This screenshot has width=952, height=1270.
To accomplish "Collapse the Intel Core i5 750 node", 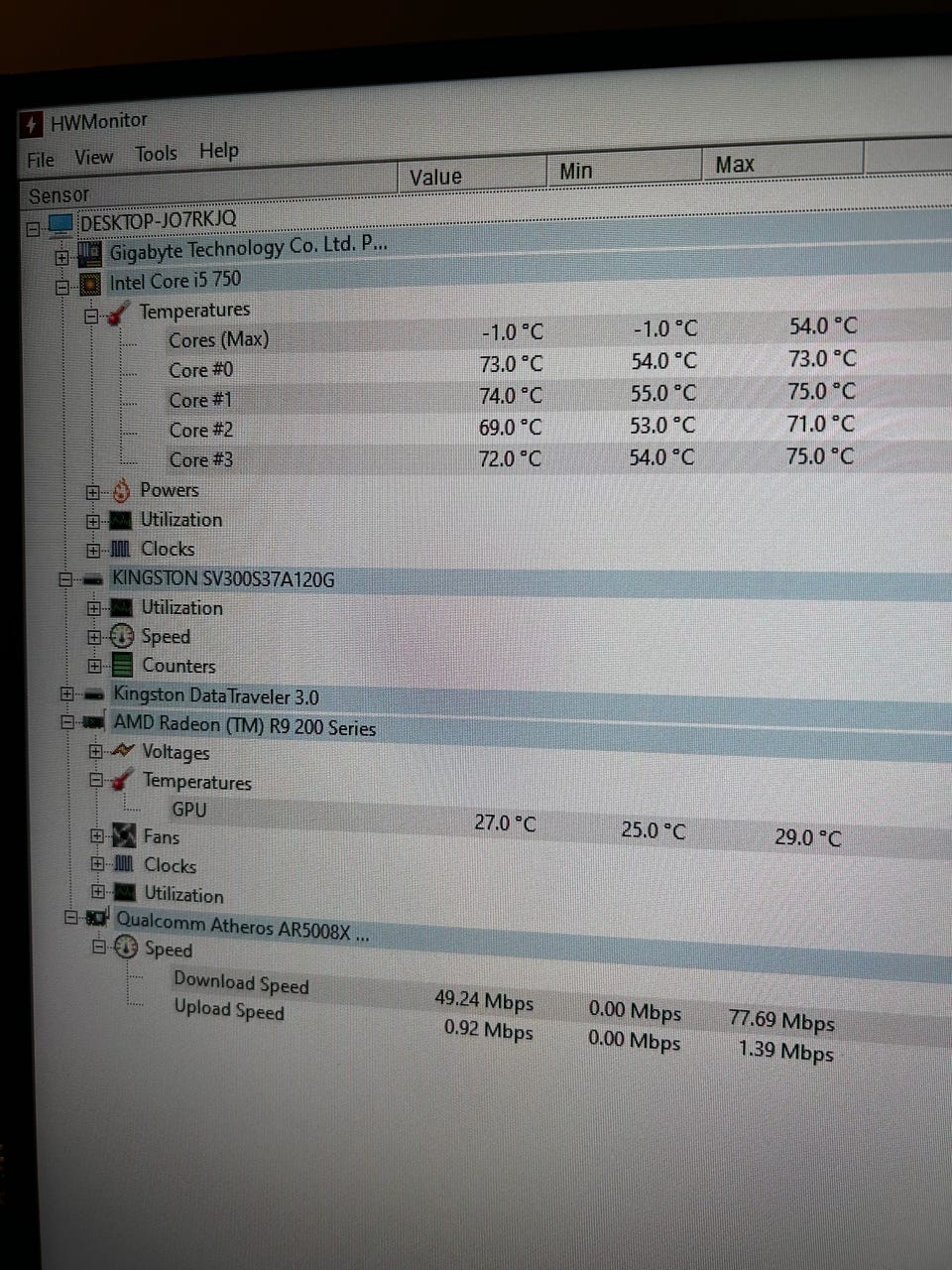I will pos(62,288).
